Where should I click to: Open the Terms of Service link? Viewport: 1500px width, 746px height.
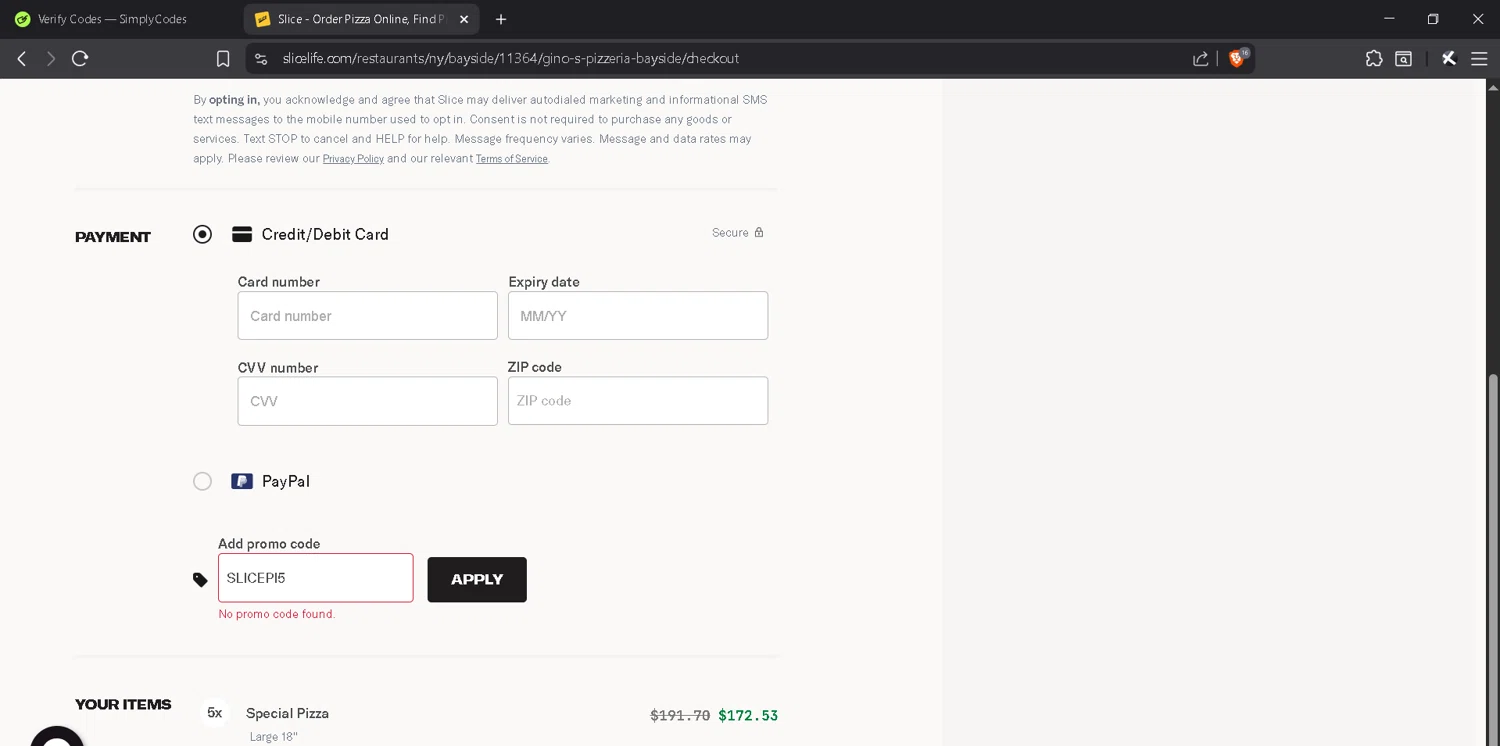[512, 159]
